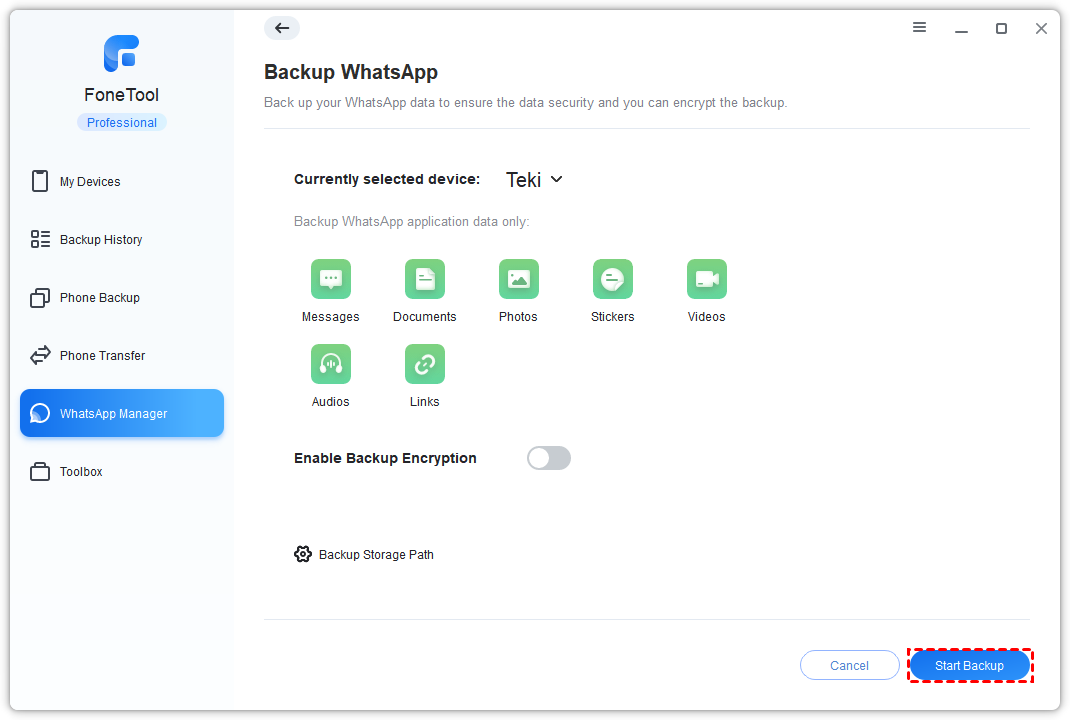Screen dimensions: 1070x720
Task: Click the Videos camera icon
Action: coord(706,279)
